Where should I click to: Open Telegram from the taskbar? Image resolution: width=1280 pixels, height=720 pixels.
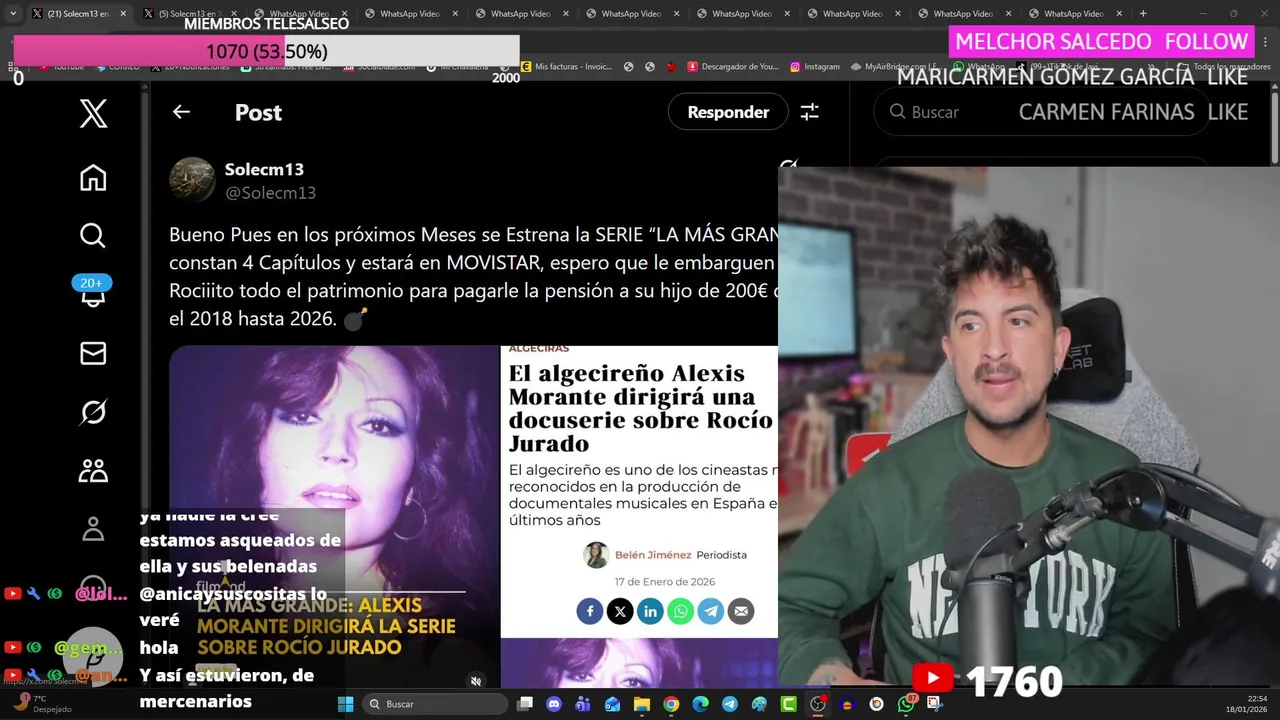click(x=730, y=704)
